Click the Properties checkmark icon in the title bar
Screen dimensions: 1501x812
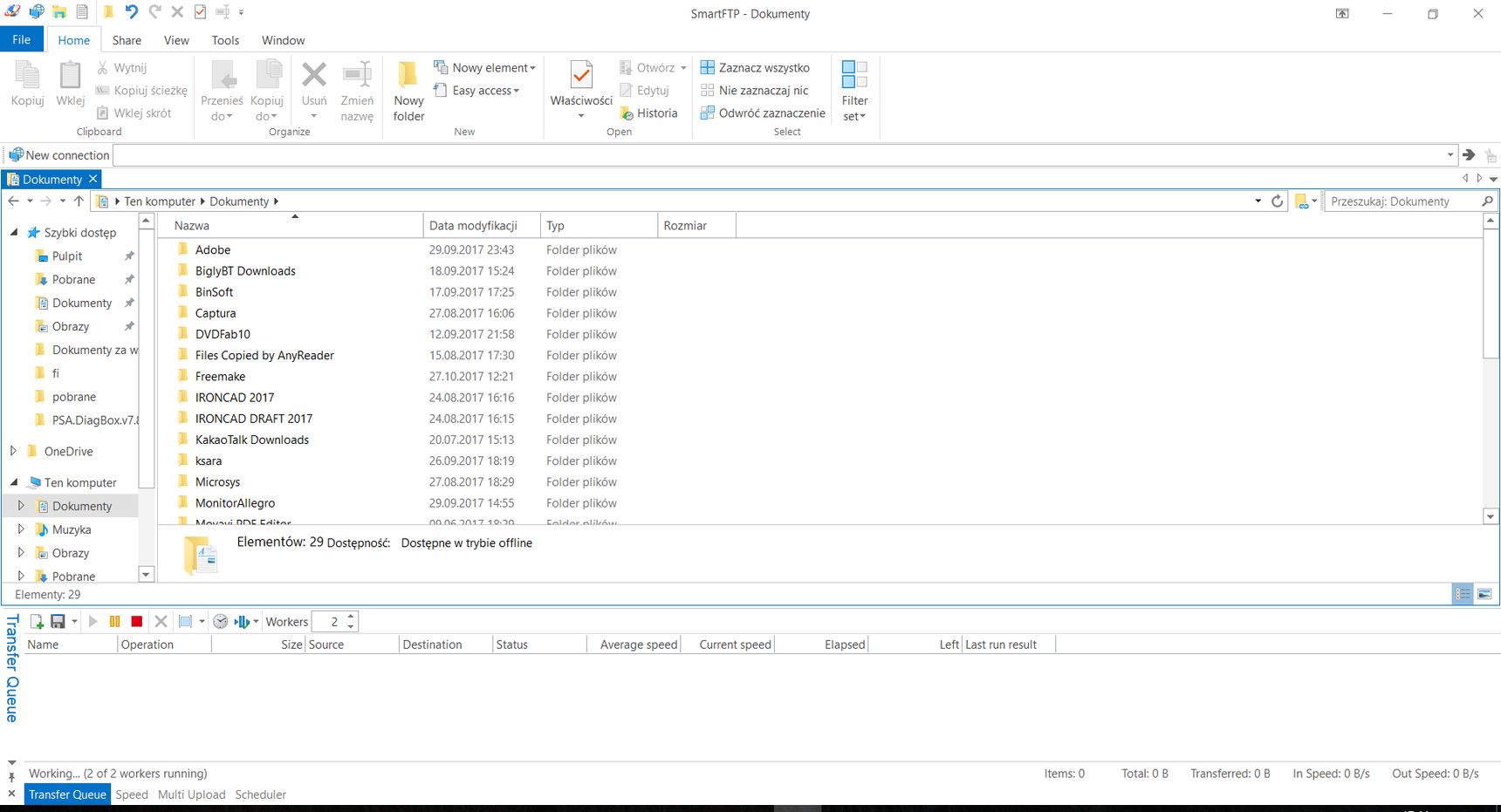[x=200, y=12]
